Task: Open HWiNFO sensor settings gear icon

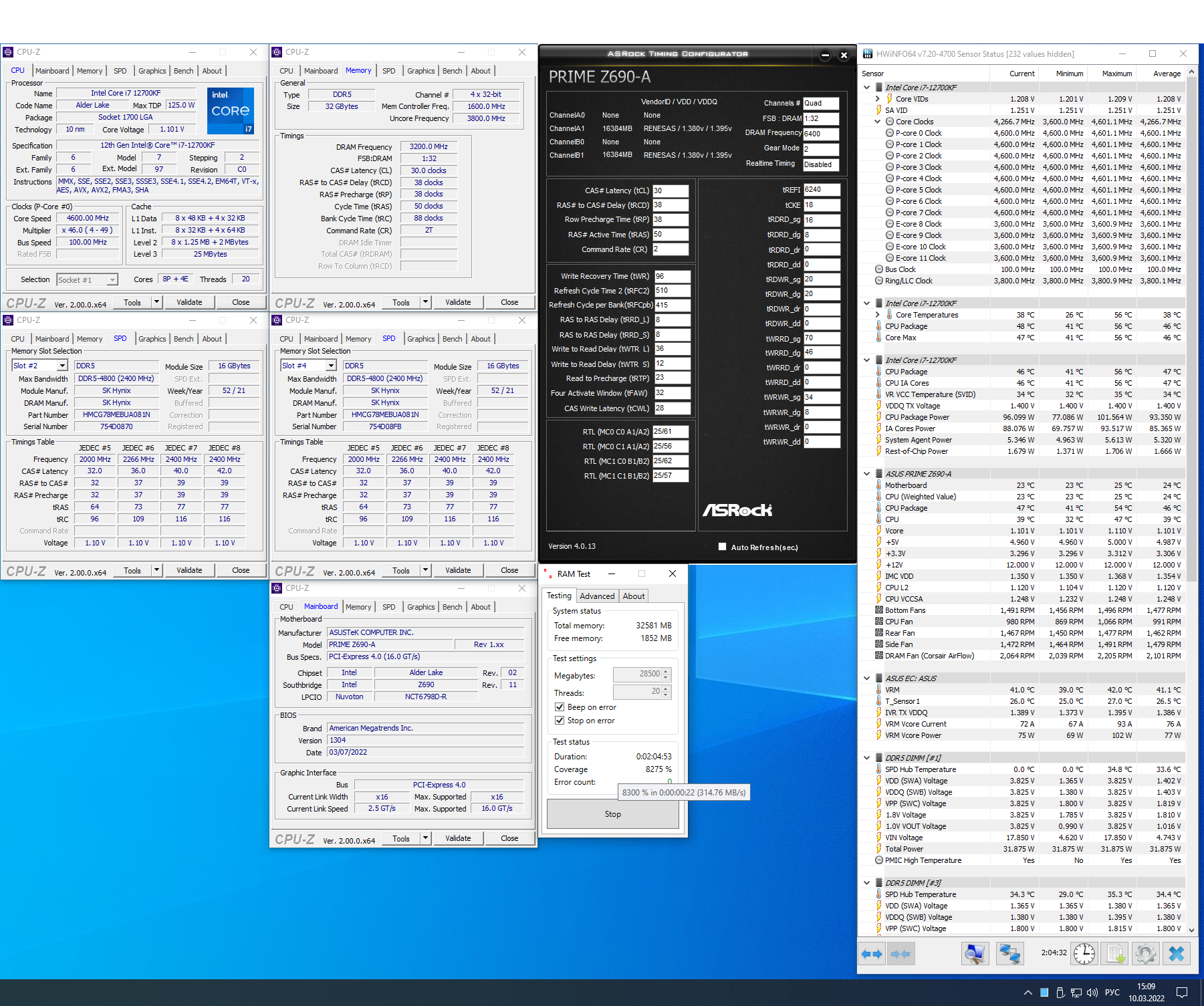Action: point(1146,954)
